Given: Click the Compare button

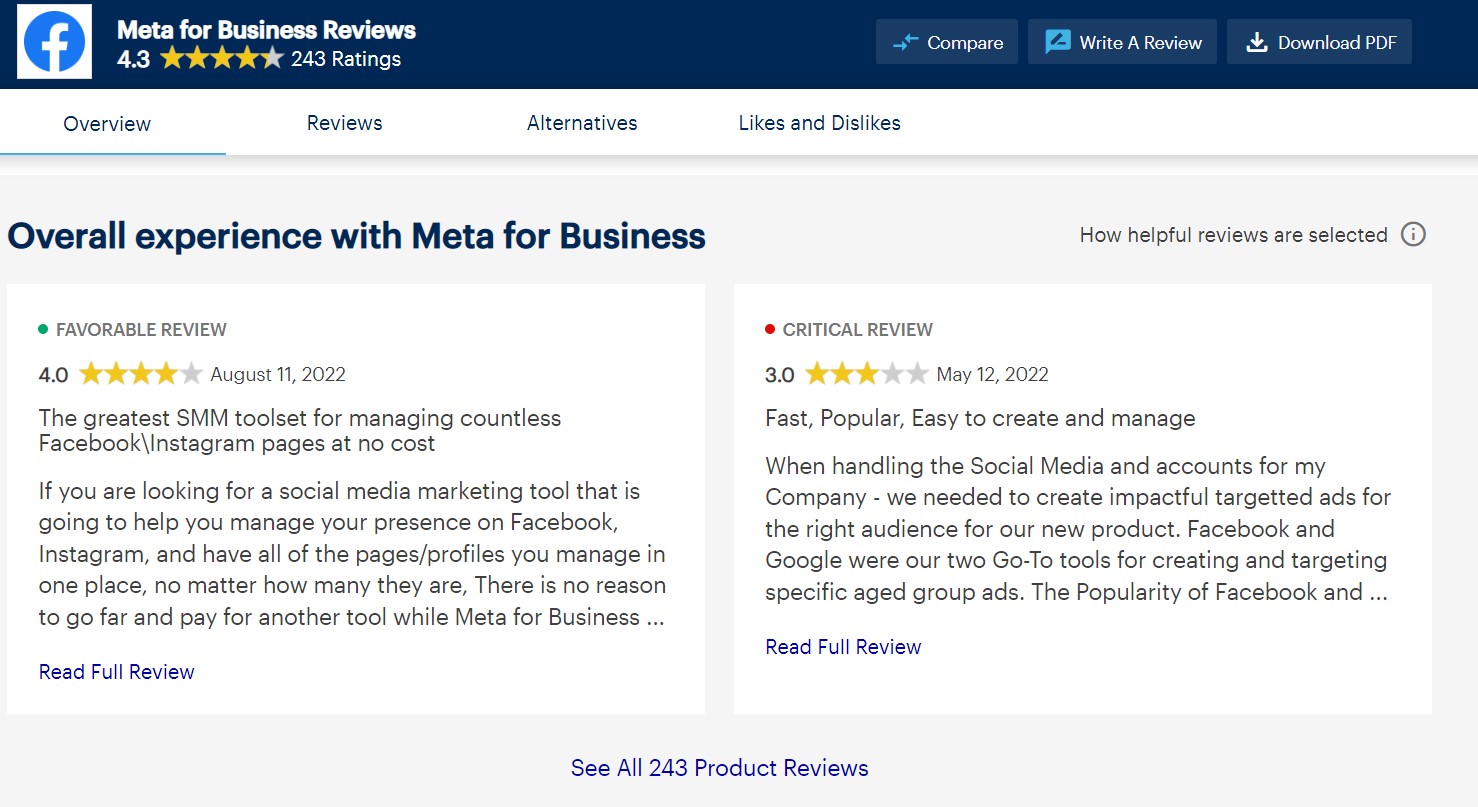Looking at the screenshot, I should point(947,42).
